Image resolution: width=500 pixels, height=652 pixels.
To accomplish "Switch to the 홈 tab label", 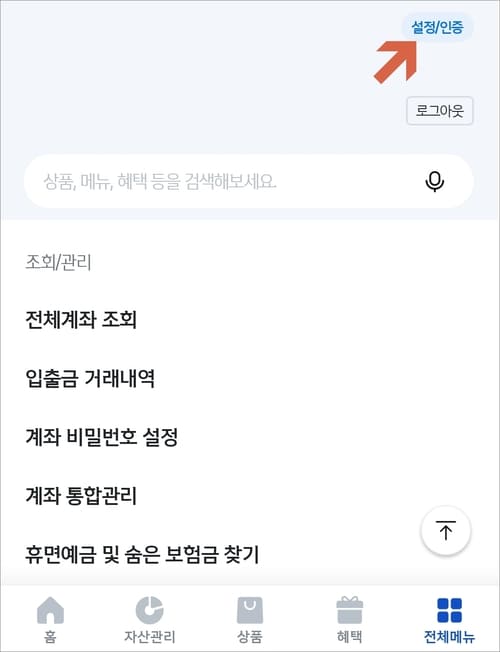I will [x=50, y=637].
